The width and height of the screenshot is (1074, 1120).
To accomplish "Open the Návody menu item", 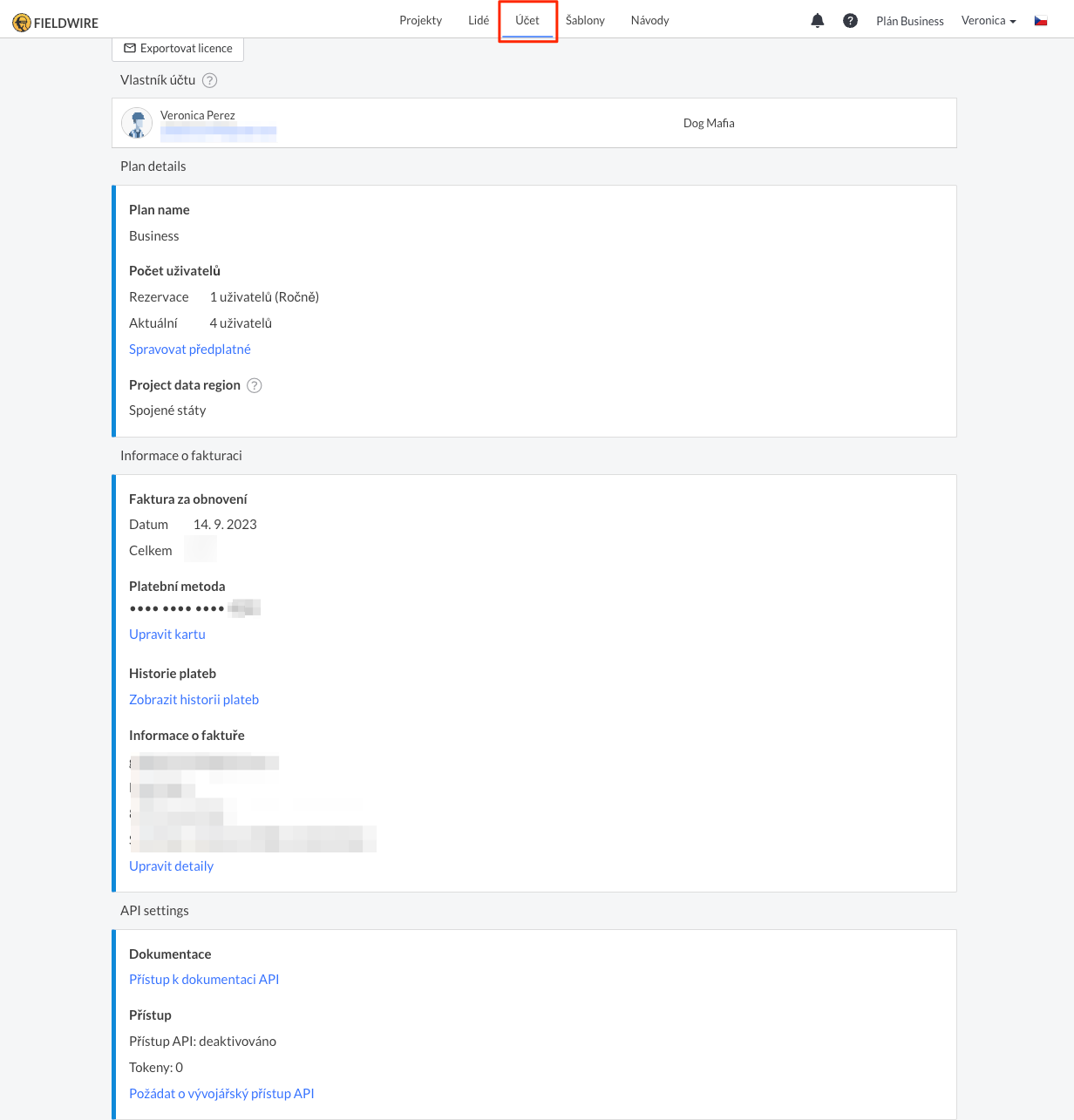I will coord(649,20).
